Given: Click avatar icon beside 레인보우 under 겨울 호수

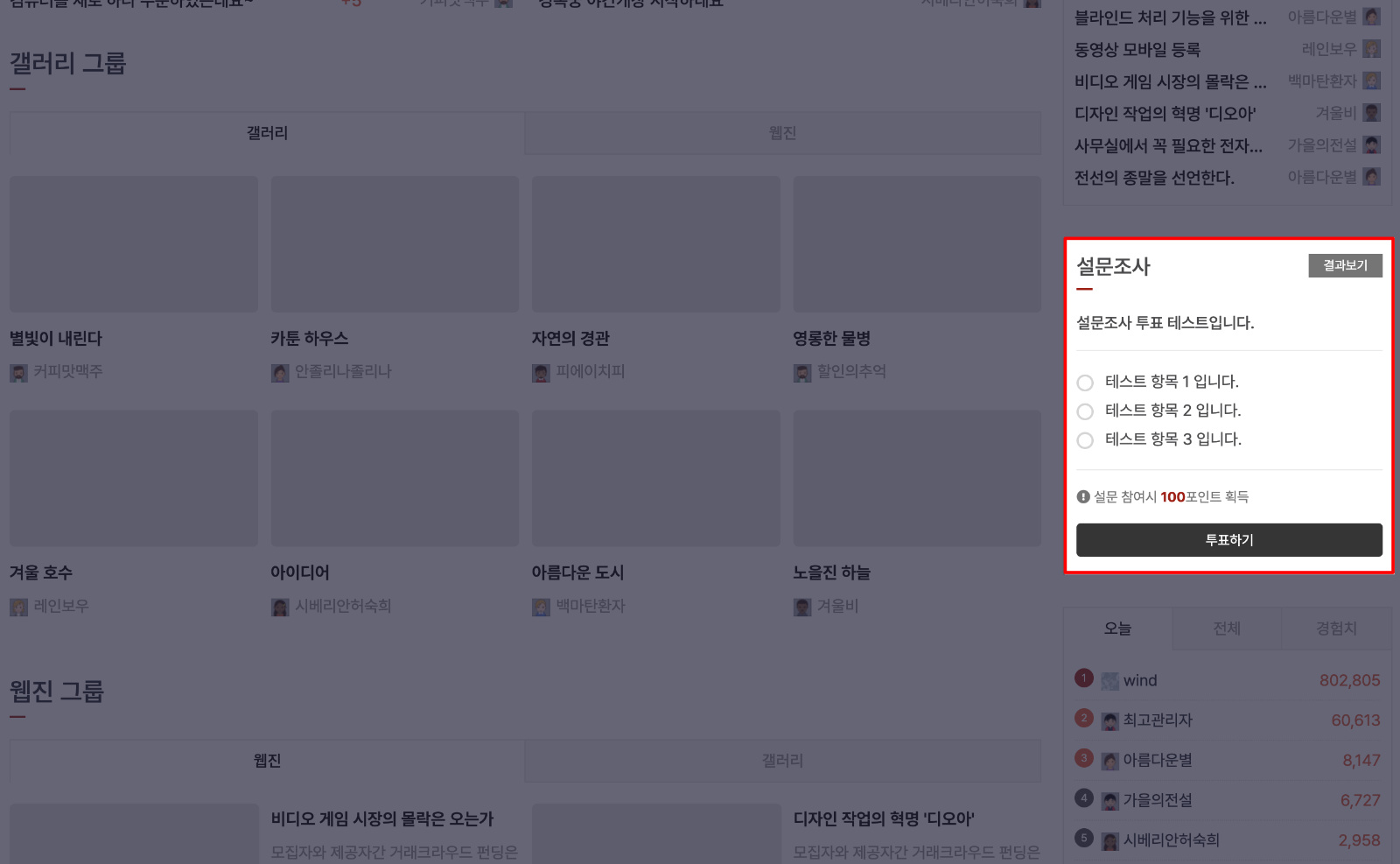Looking at the screenshot, I should click(x=18, y=607).
